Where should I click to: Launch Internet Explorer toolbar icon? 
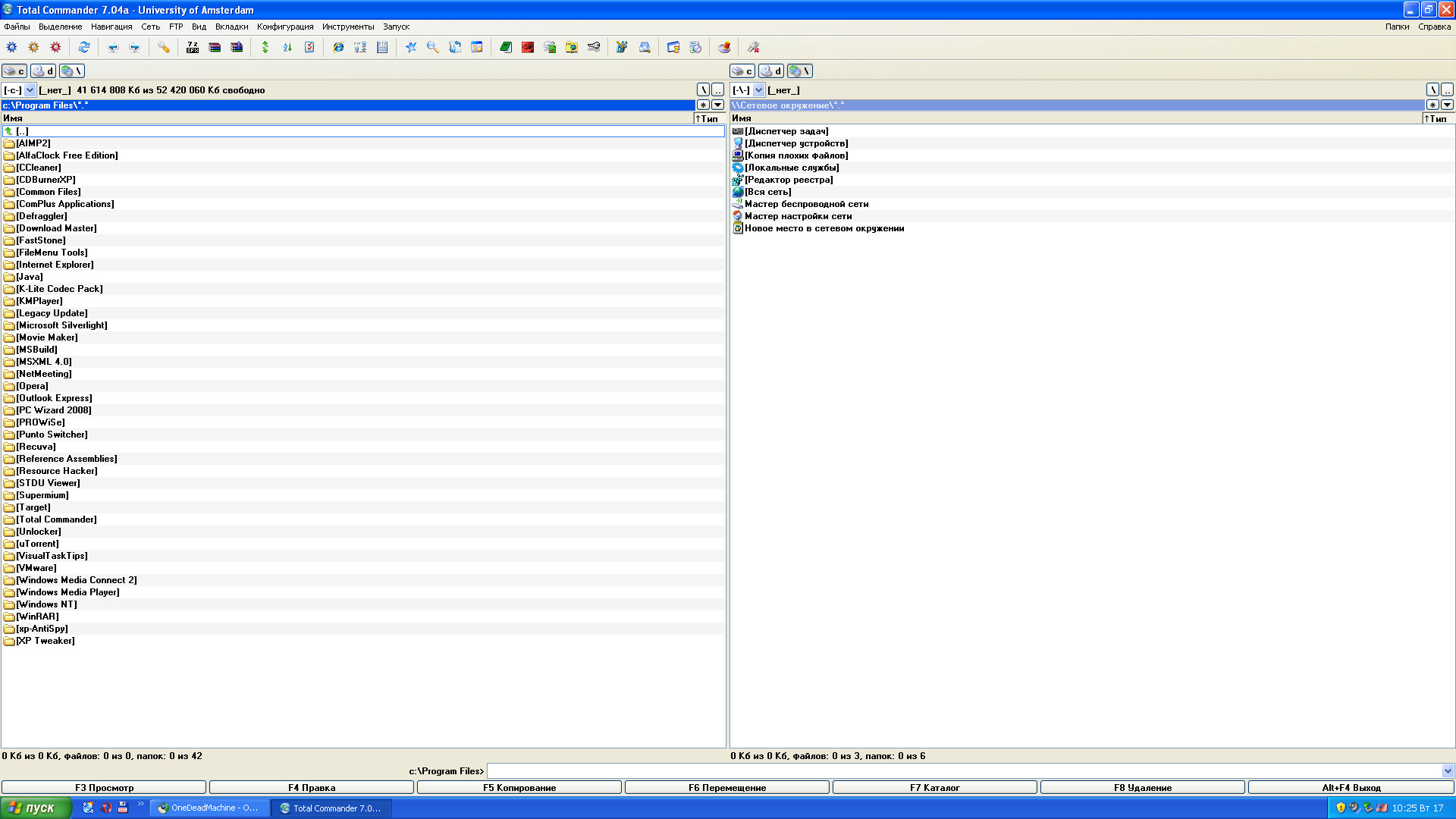(338, 47)
